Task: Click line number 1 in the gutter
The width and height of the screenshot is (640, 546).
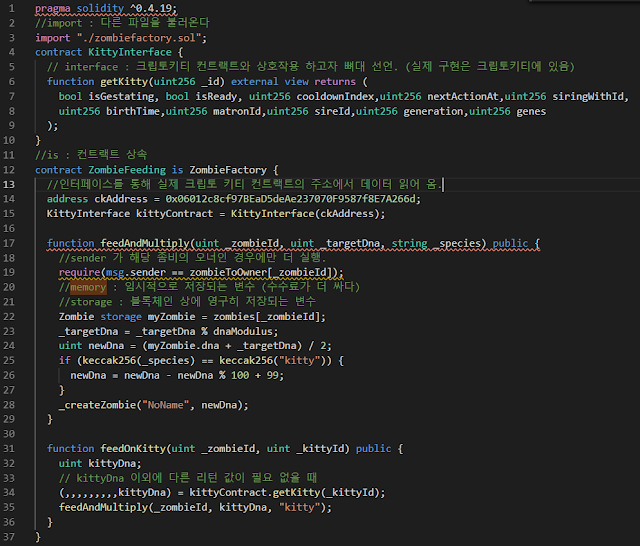Action: 11,8
